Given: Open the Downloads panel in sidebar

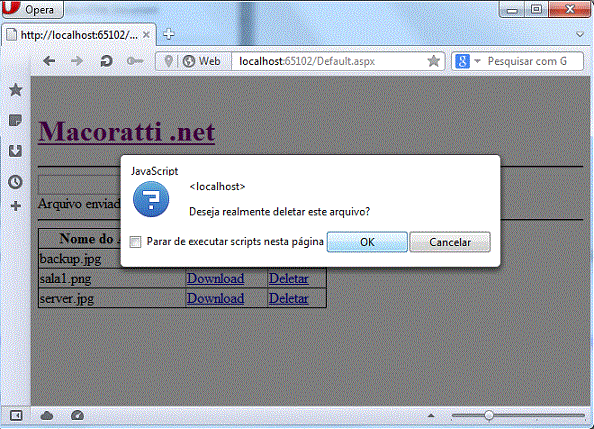Looking at the screenshot, I should point(16,151).
